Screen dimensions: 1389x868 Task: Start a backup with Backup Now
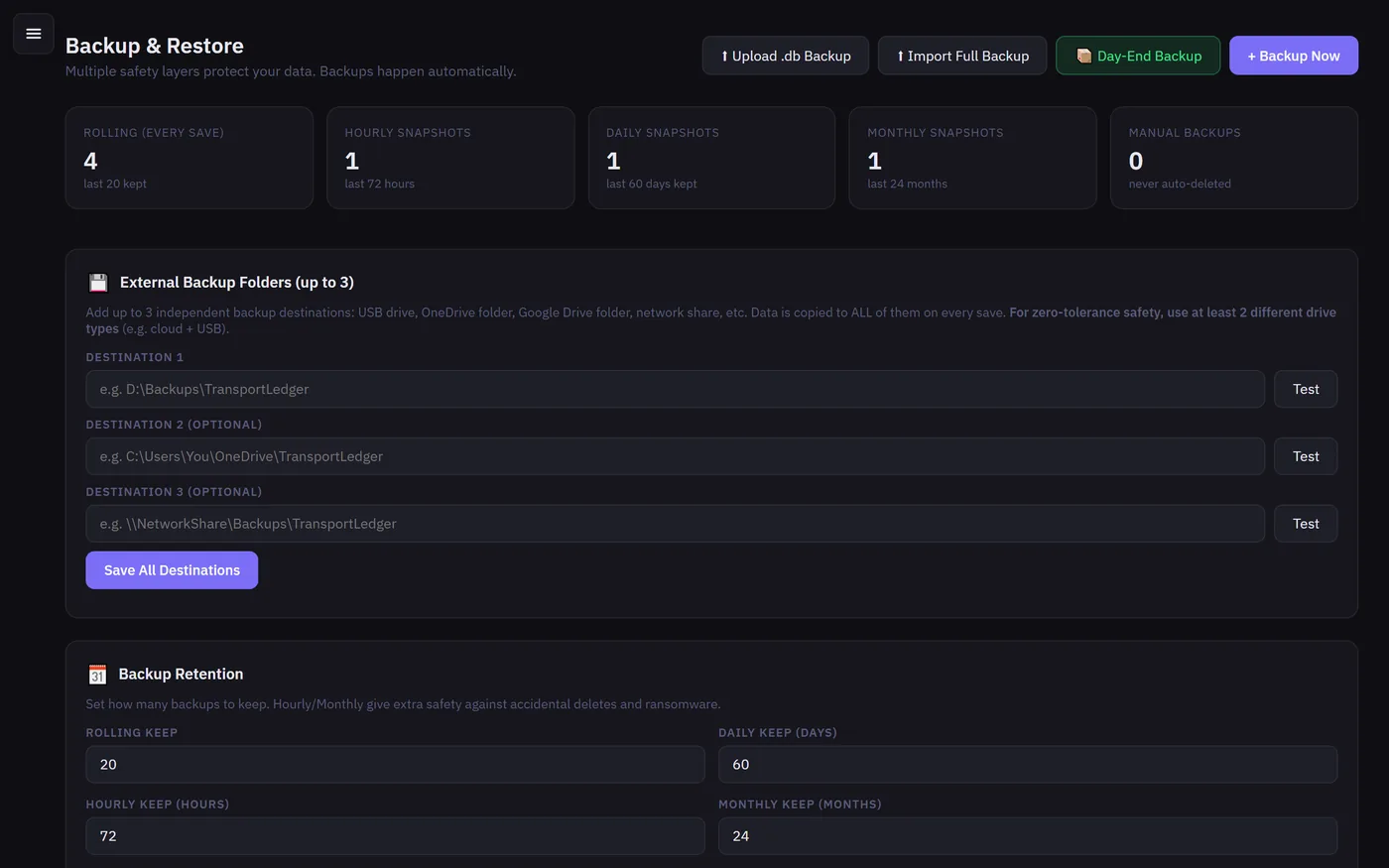pos(1294,56)
